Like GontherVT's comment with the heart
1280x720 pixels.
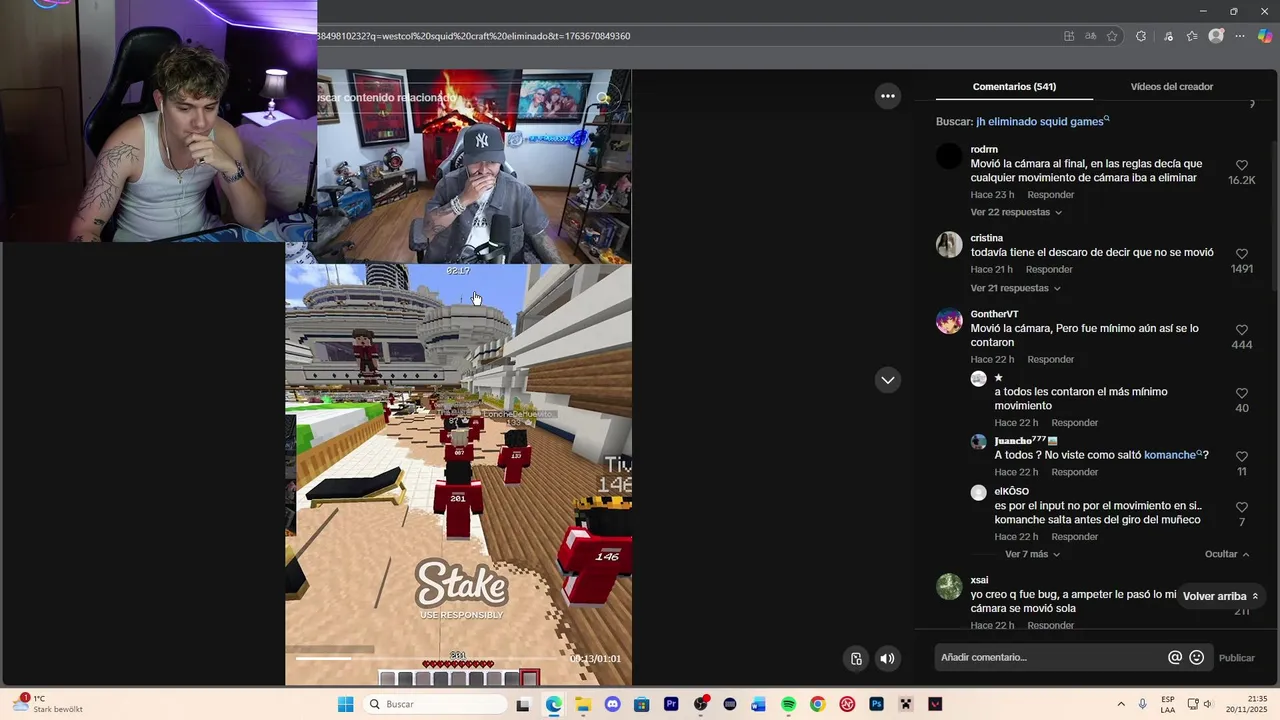1241,330
